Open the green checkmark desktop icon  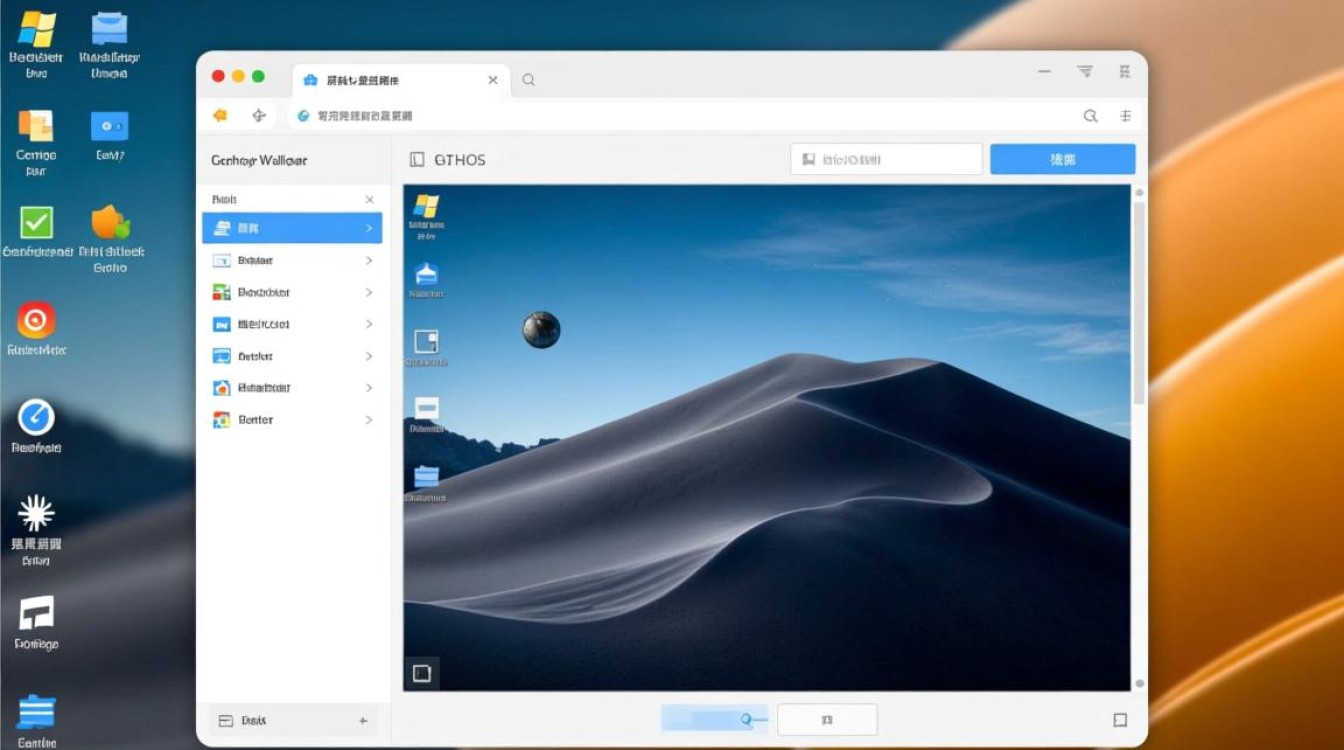pyautogui.click(x=36, y=222)
